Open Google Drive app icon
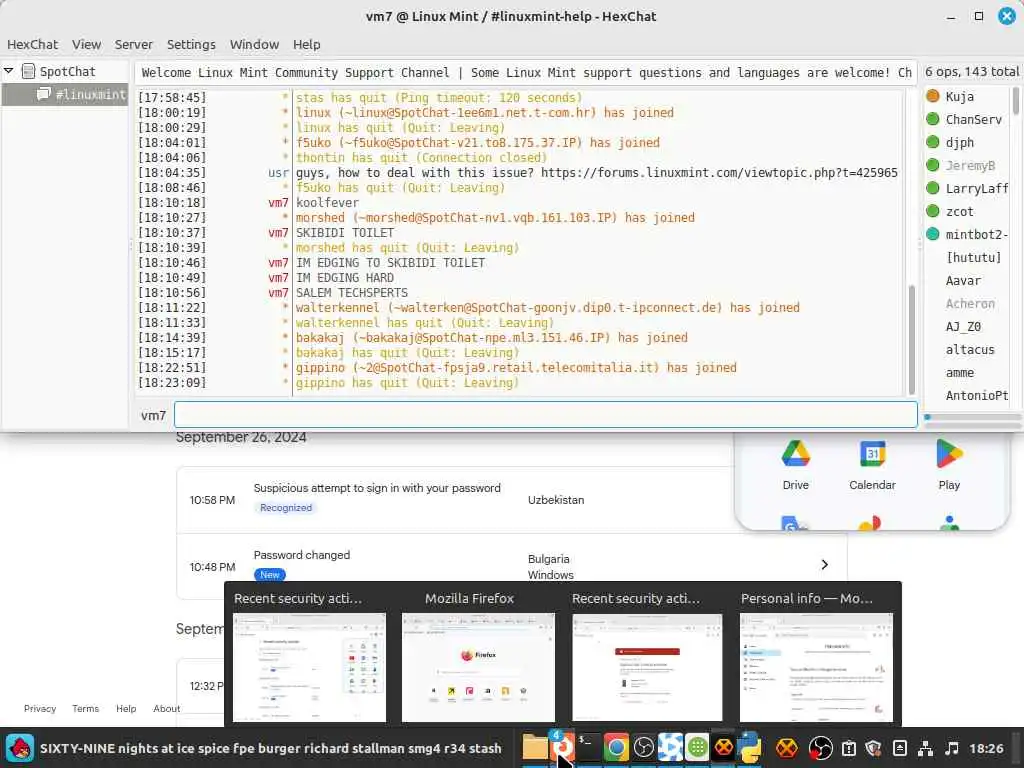Viewport: 1024px width, 768px height. point(795,454)
